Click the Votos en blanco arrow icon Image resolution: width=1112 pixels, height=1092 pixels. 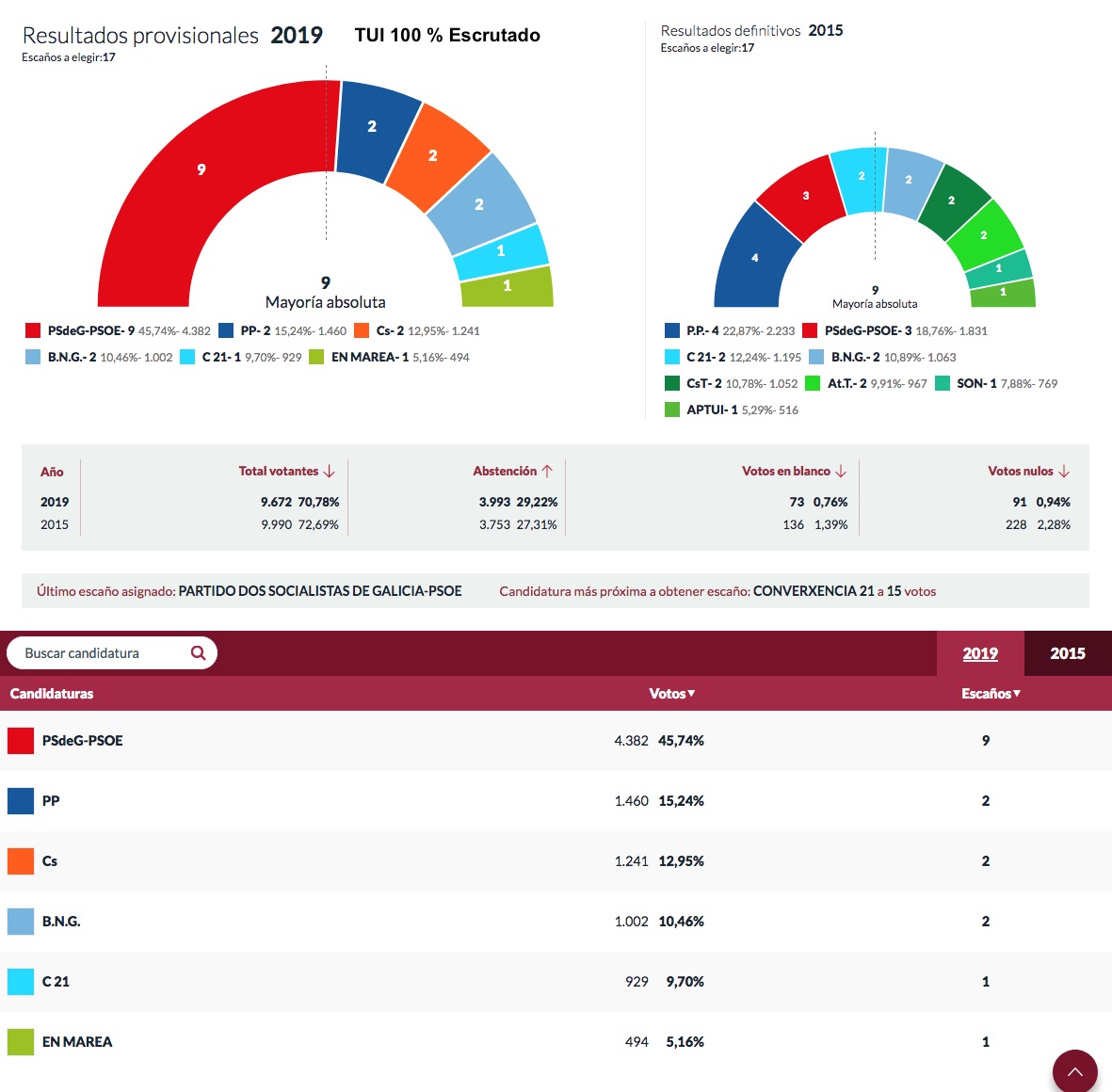coord(841,471)
